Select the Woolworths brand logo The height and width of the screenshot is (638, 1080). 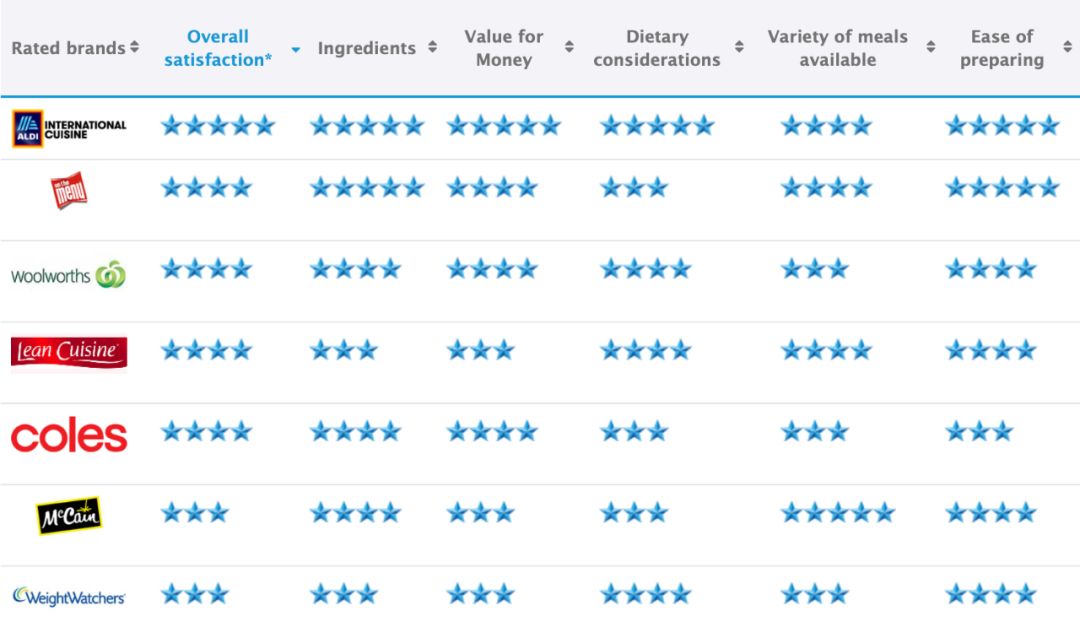[68, 274]
